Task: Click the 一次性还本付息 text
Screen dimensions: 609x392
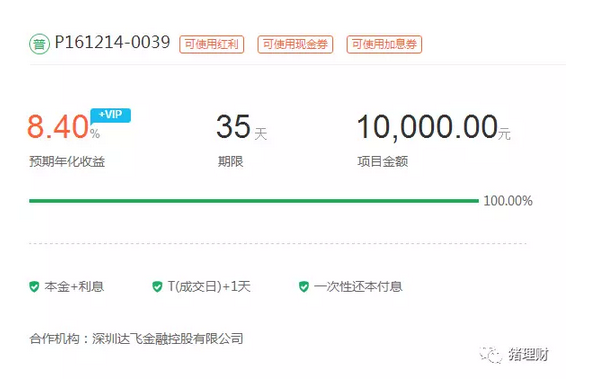Action: [x=358, y=287]
